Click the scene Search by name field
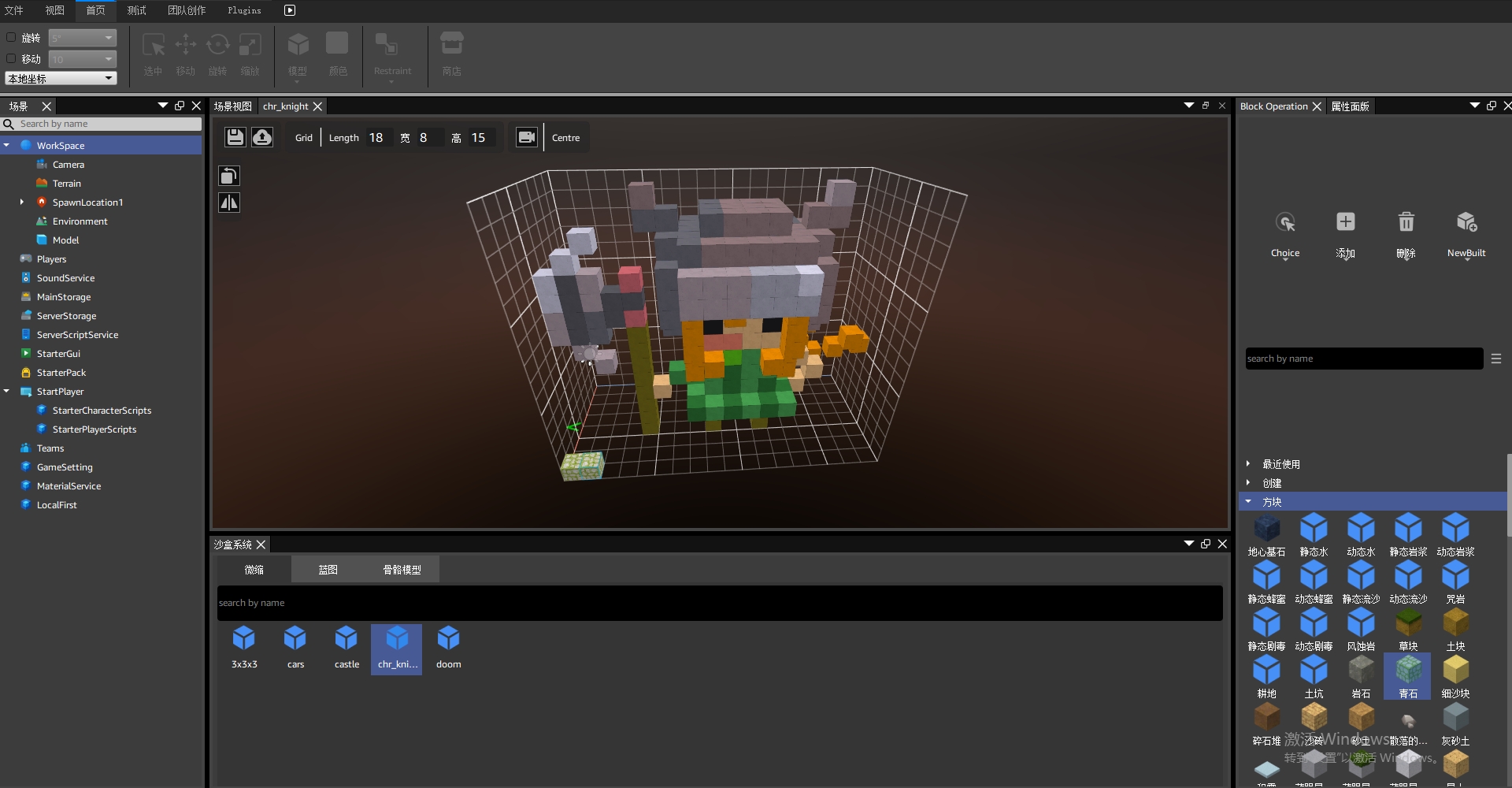This screenshot has height=788, width=1512. pyautogui.click(x=109, y=124)
